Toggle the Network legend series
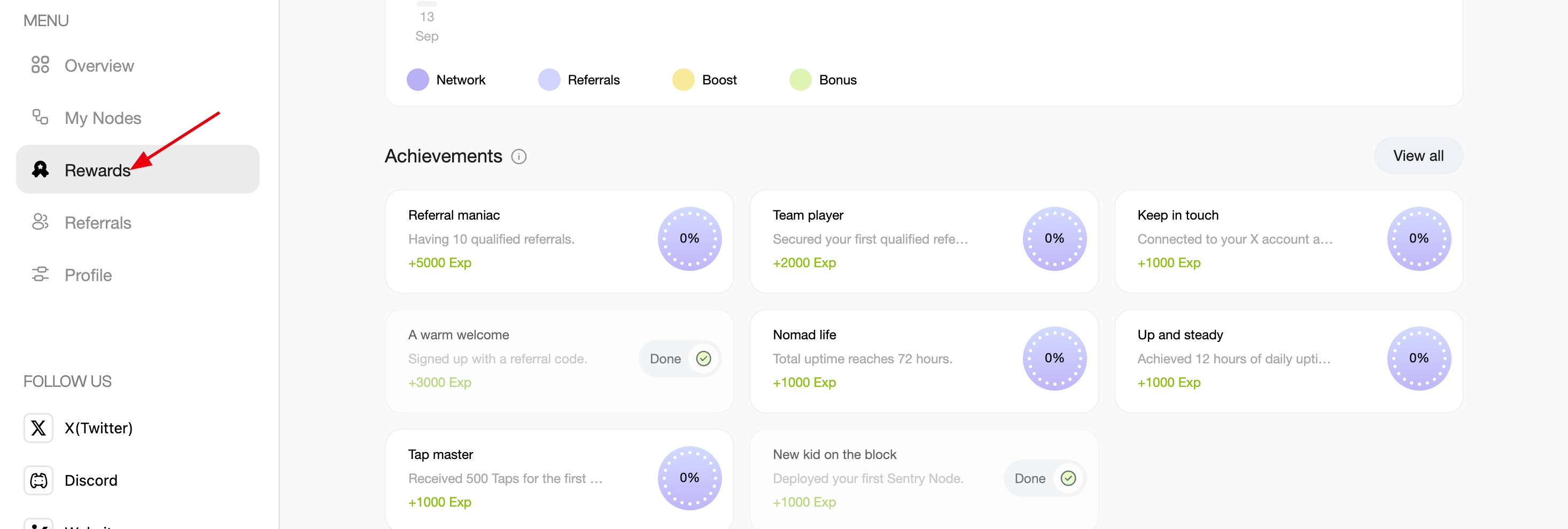1568x529 pixels. pos(446,80)
